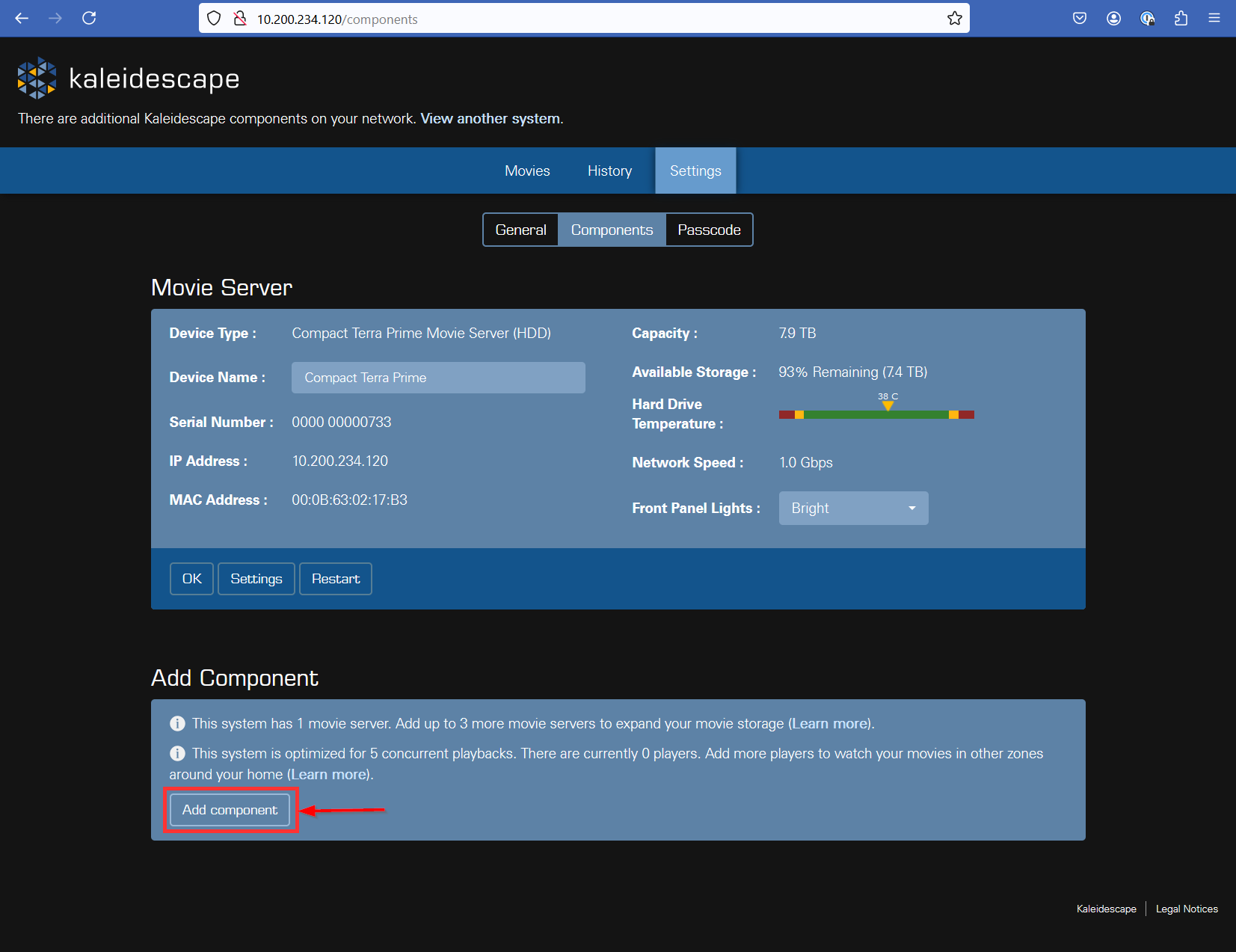Switch to the Passcode tab
This screenshot has height=952, width=1236.
point(708,230)
